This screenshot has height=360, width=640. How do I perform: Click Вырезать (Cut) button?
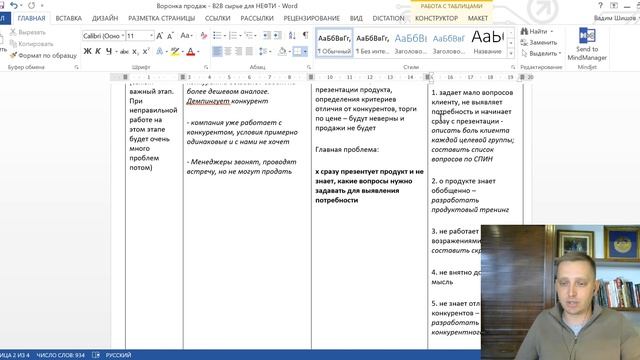pyautogui.click(x=28, y=32)
